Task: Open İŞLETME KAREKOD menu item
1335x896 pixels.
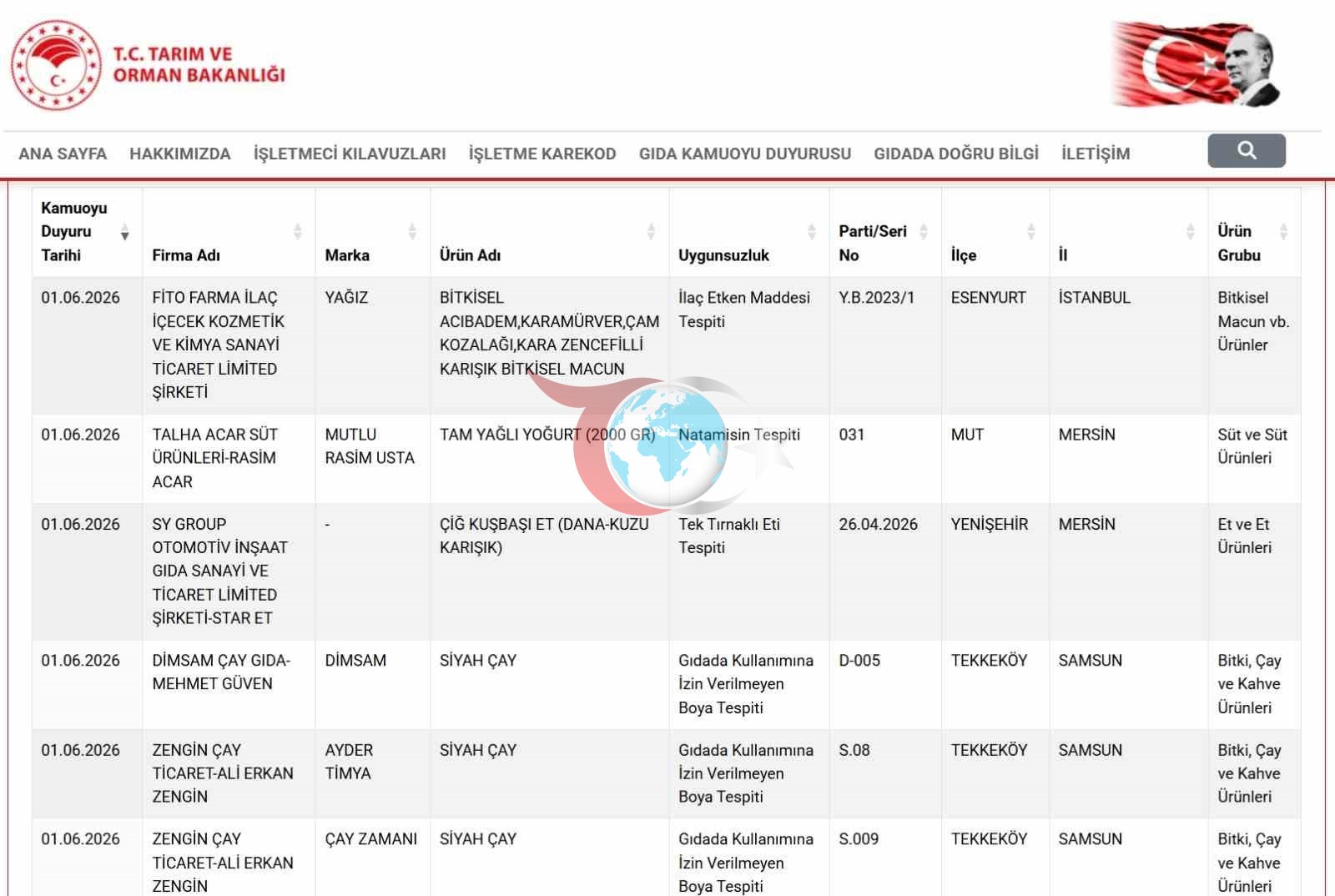Action: pos(542,154)
